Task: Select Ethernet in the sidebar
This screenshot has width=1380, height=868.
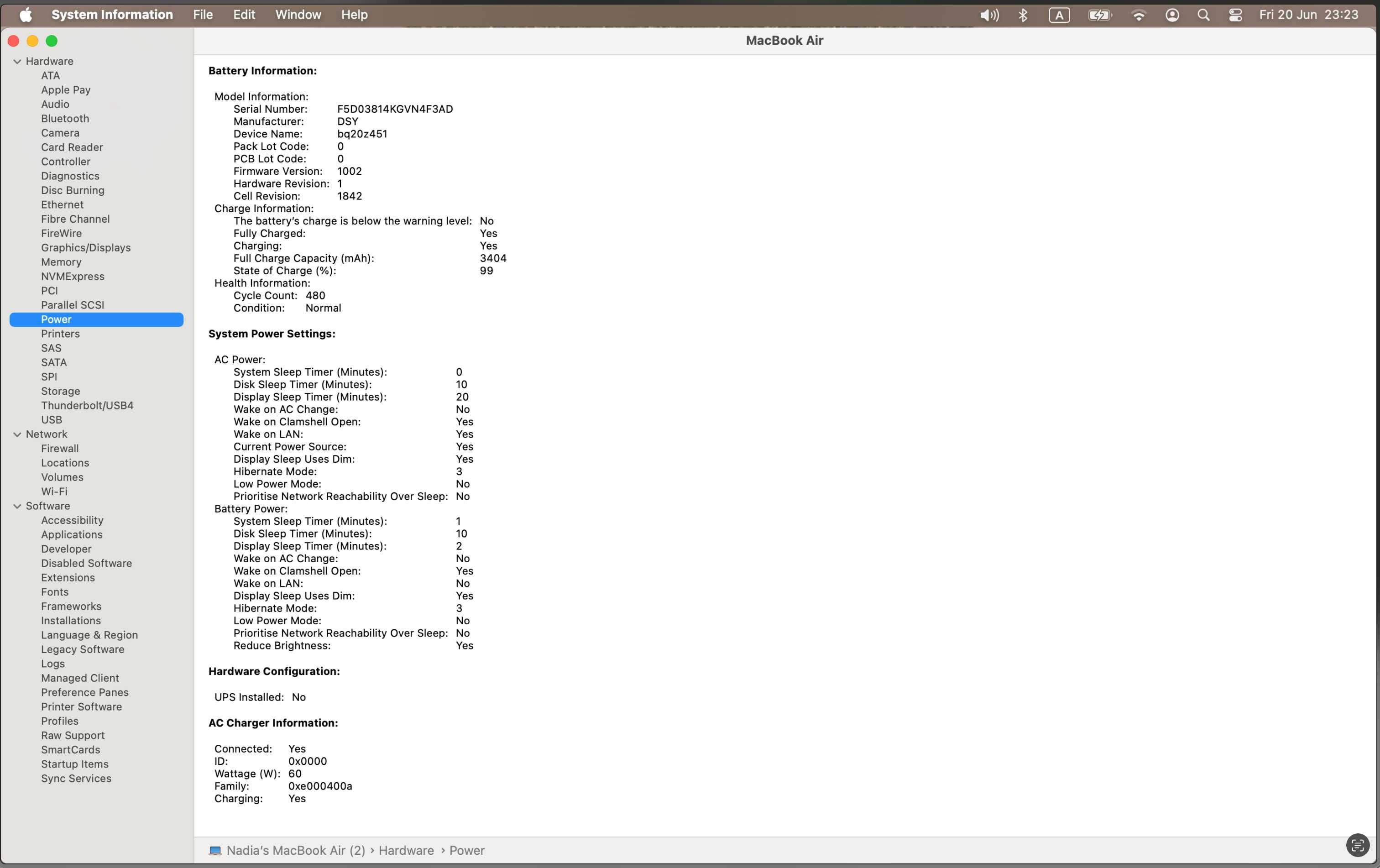Action: pos(63,204)
